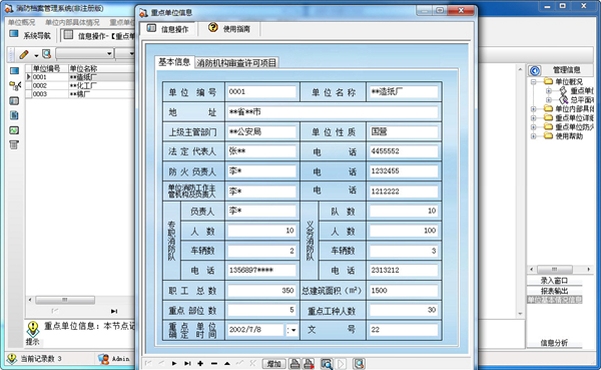
Task: Switch to the 基本信息 tab
Action: click(174, 62)
